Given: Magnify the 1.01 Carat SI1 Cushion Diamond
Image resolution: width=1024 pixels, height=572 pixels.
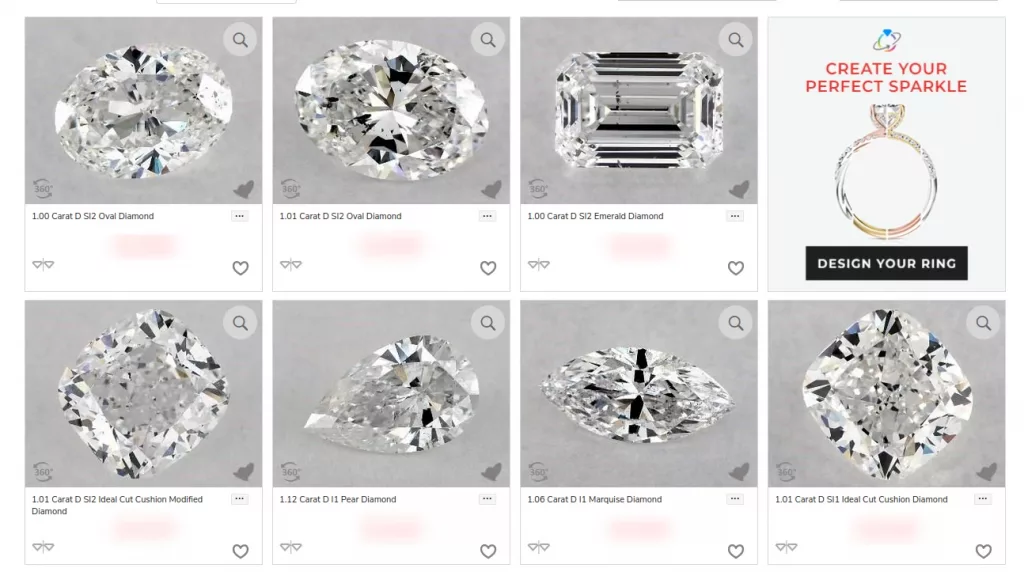Looking at the screenshot, I should pos(983,323).
